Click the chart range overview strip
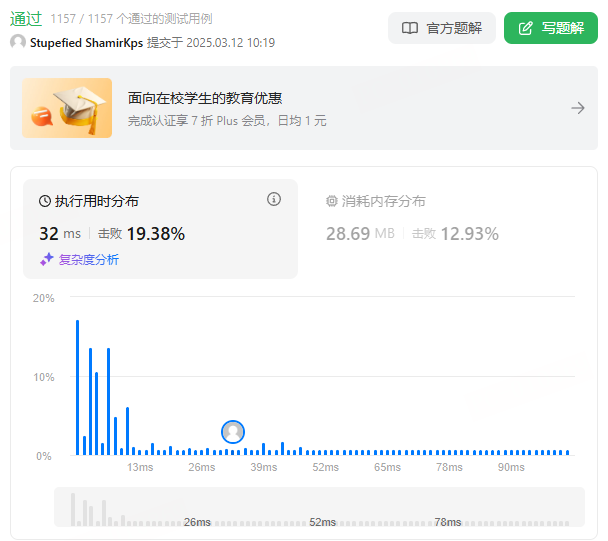Screen dimensions: 608x541 [x=319, y=507]
